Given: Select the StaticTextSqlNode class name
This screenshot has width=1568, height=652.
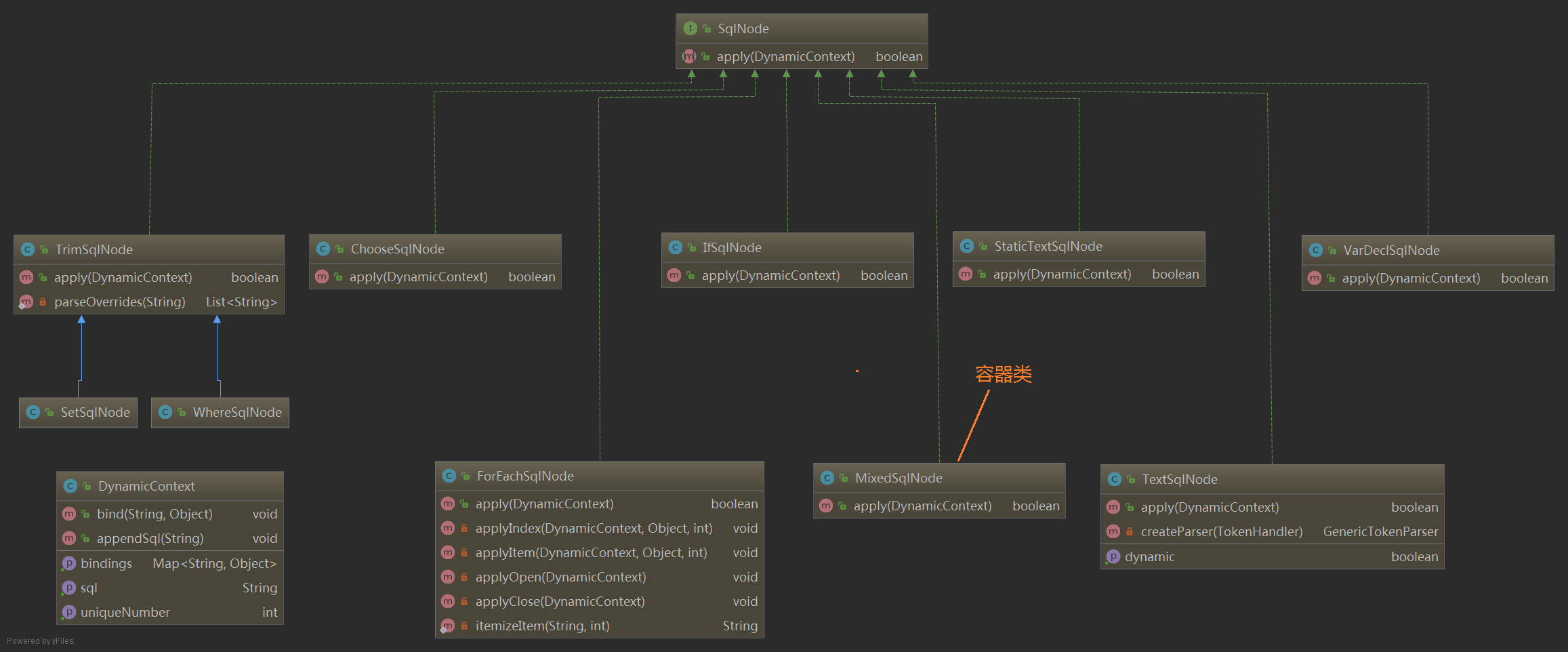Looking at the screenshot, I should coord(1048,246).
